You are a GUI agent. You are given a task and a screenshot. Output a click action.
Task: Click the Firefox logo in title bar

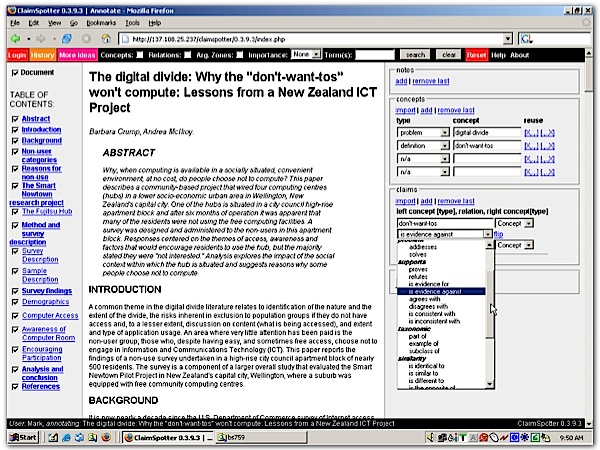[x=12, y=10]
